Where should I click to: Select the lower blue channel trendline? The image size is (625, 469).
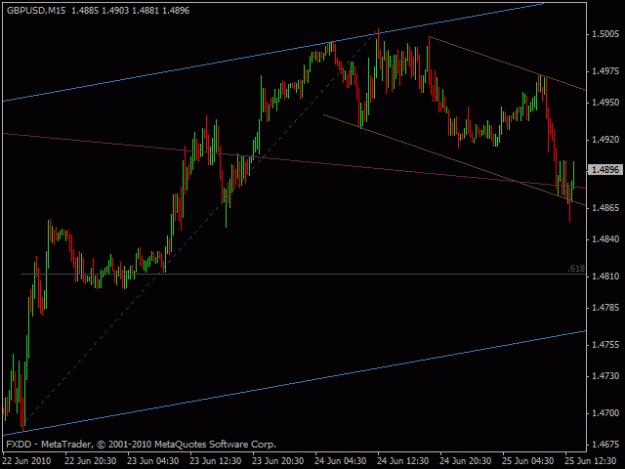coord(295,383)
